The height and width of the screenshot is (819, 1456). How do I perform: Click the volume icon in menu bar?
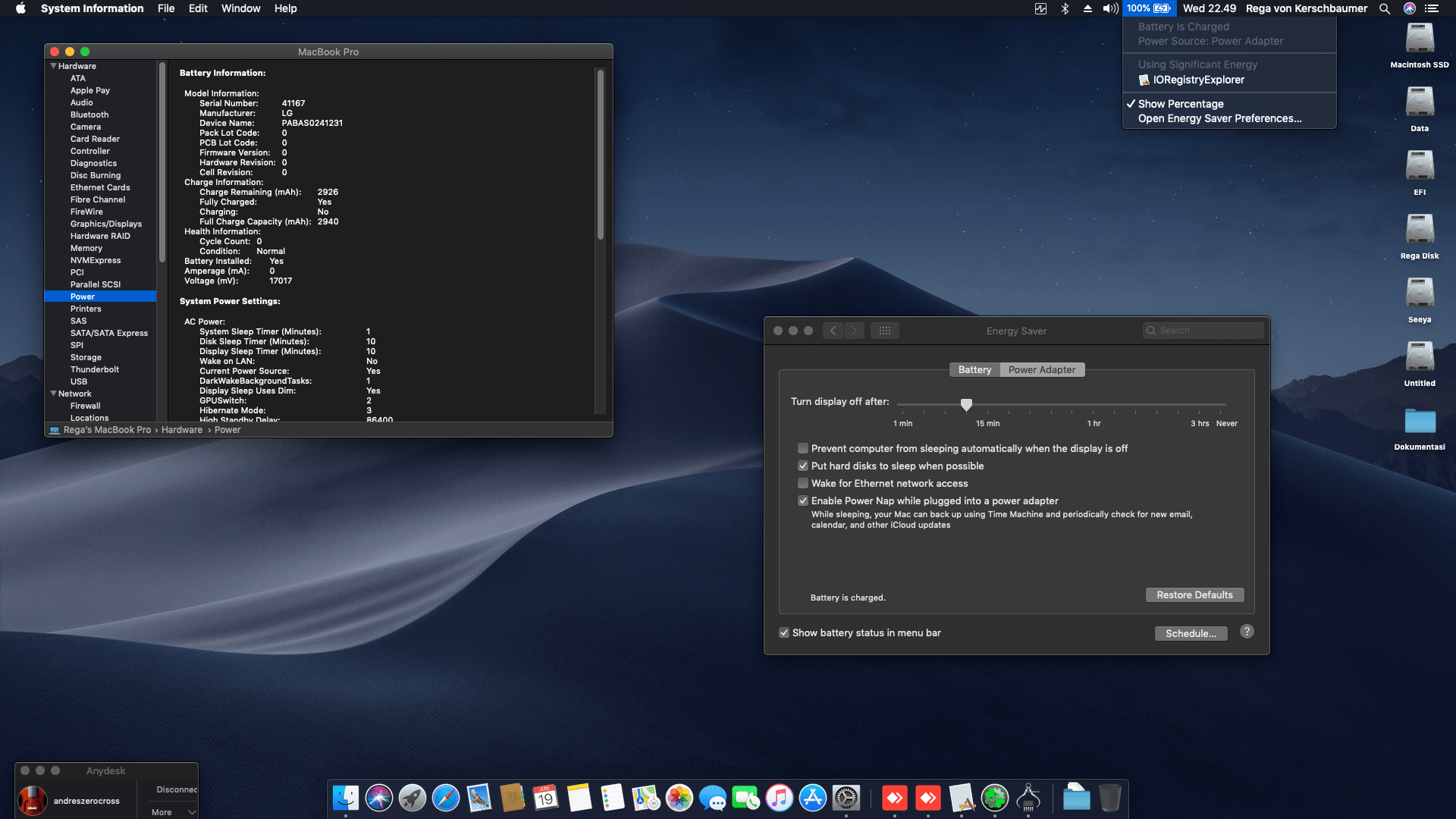tap(1111, 8)
